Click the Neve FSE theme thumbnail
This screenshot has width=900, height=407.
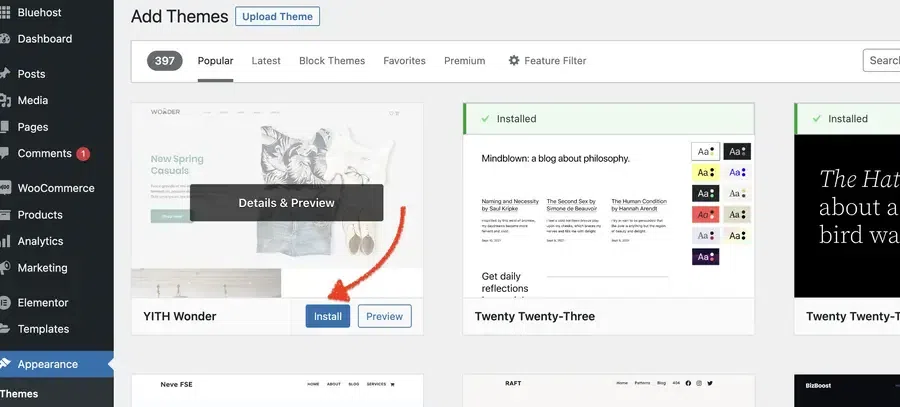pyautogui.click(x=277, y=391)
